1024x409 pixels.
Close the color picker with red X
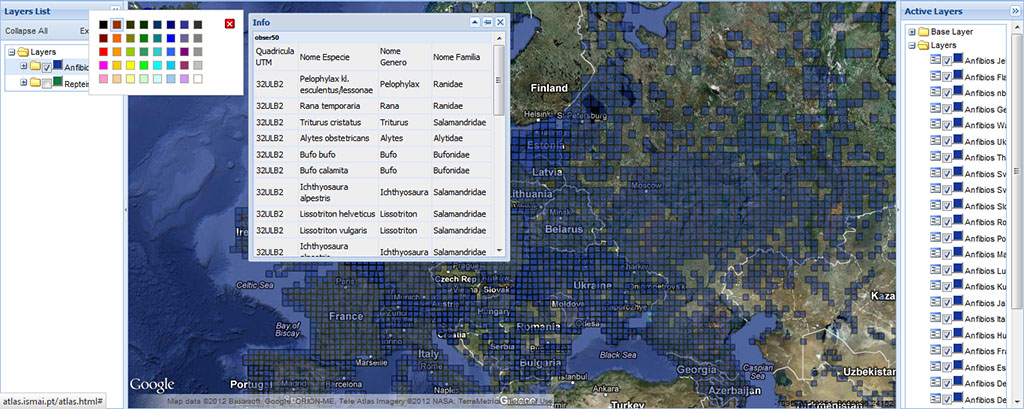pyautogui.click(x=230, y=23)
